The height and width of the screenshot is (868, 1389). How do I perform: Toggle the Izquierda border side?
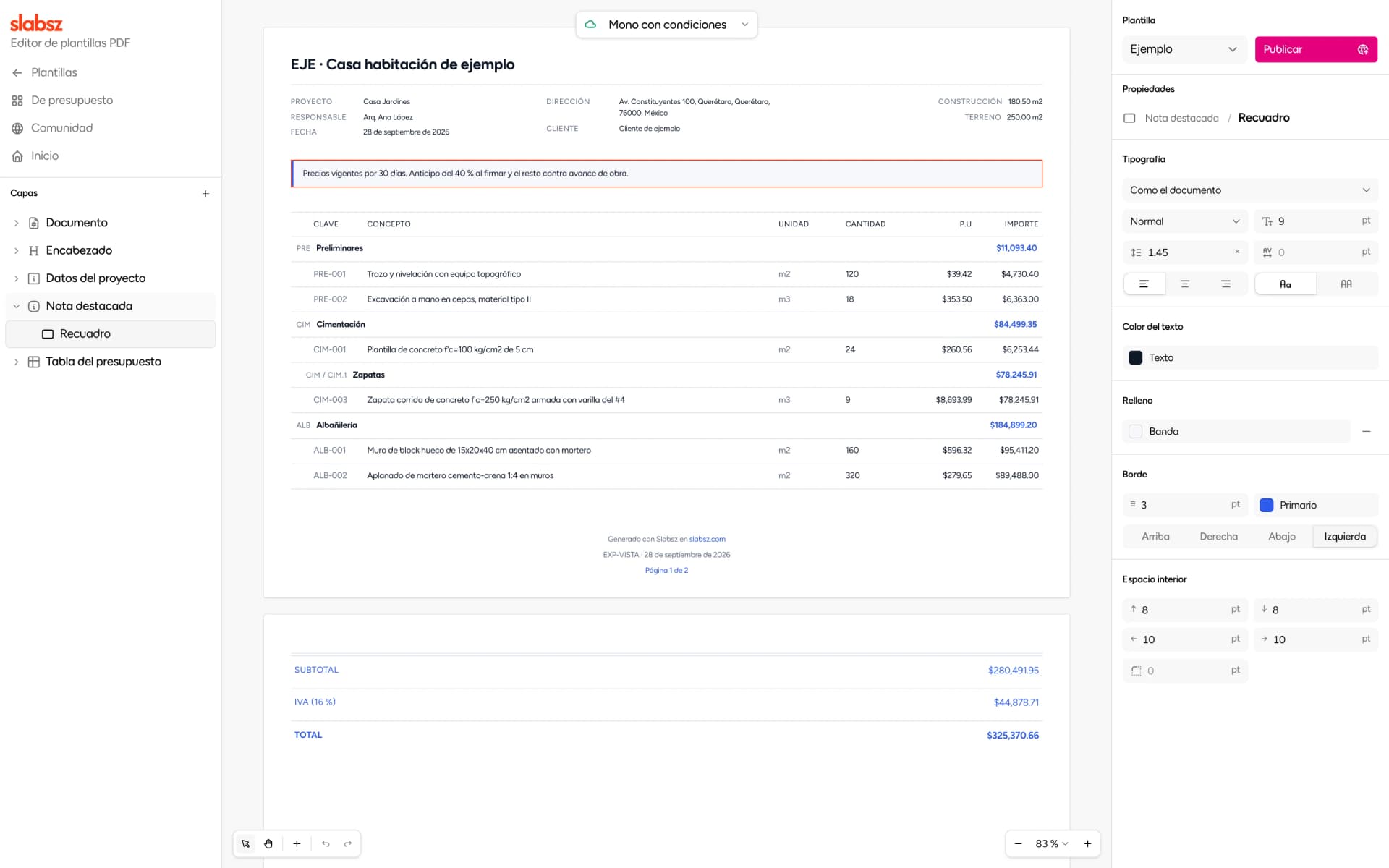tap(1345, 536)
